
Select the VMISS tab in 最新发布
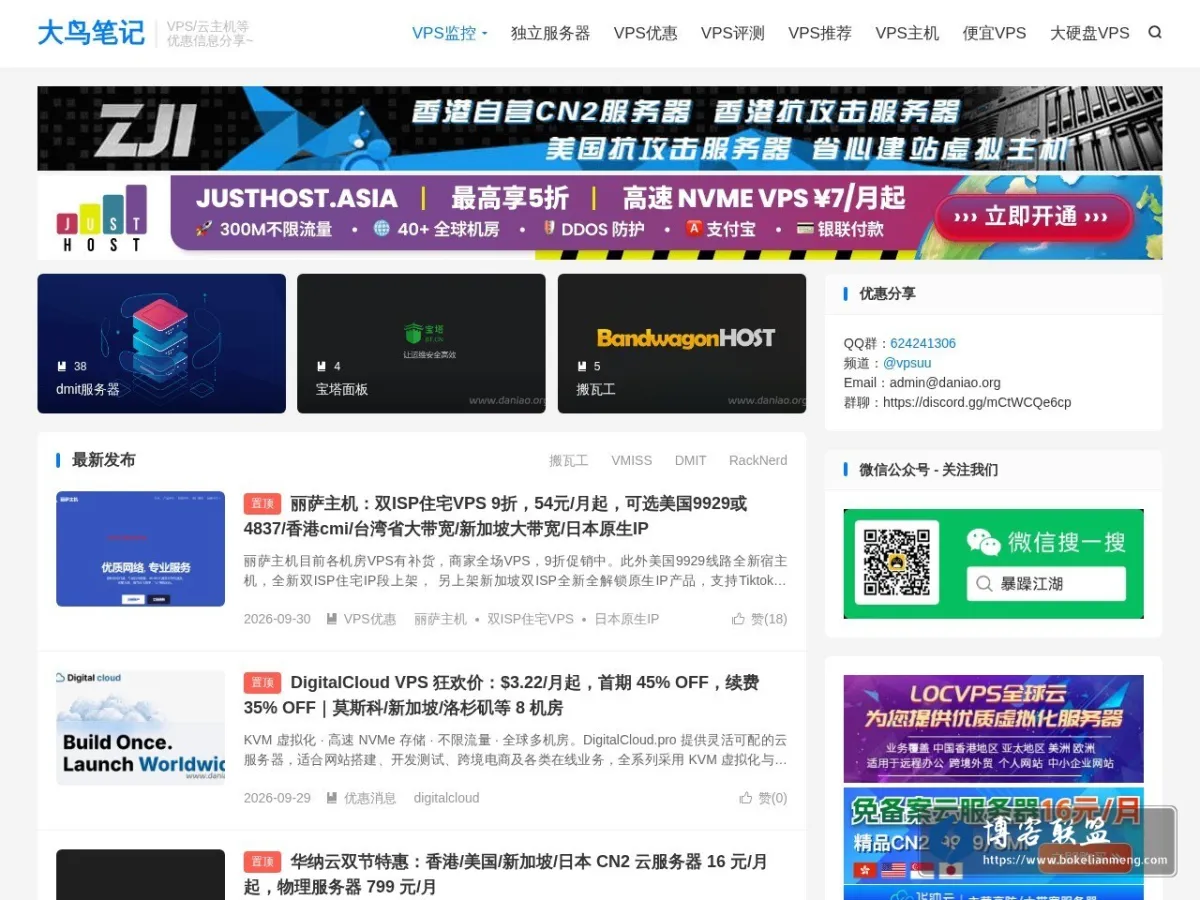pos(631,460)
